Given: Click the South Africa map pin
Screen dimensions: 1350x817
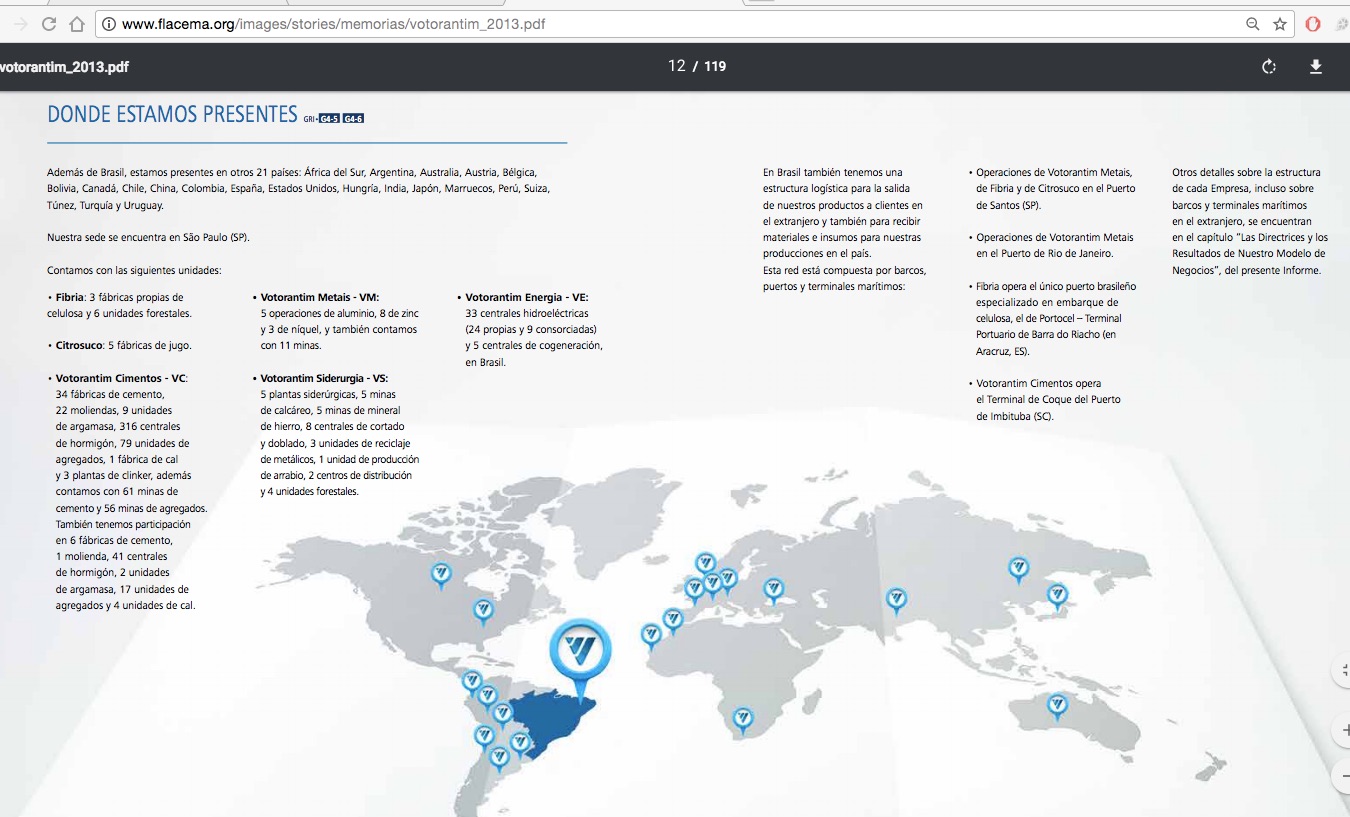Looking at the screenshot, I should pyautogui.click(x=742, y=718).
